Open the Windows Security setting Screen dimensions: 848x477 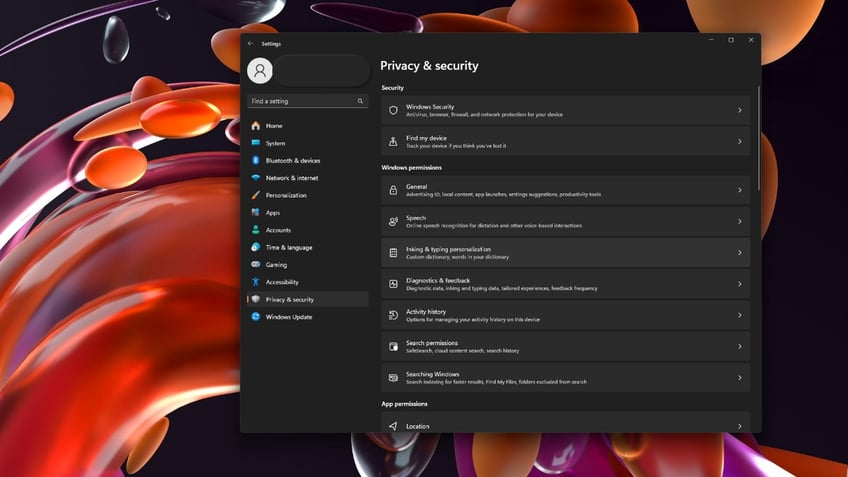(565, 110)
